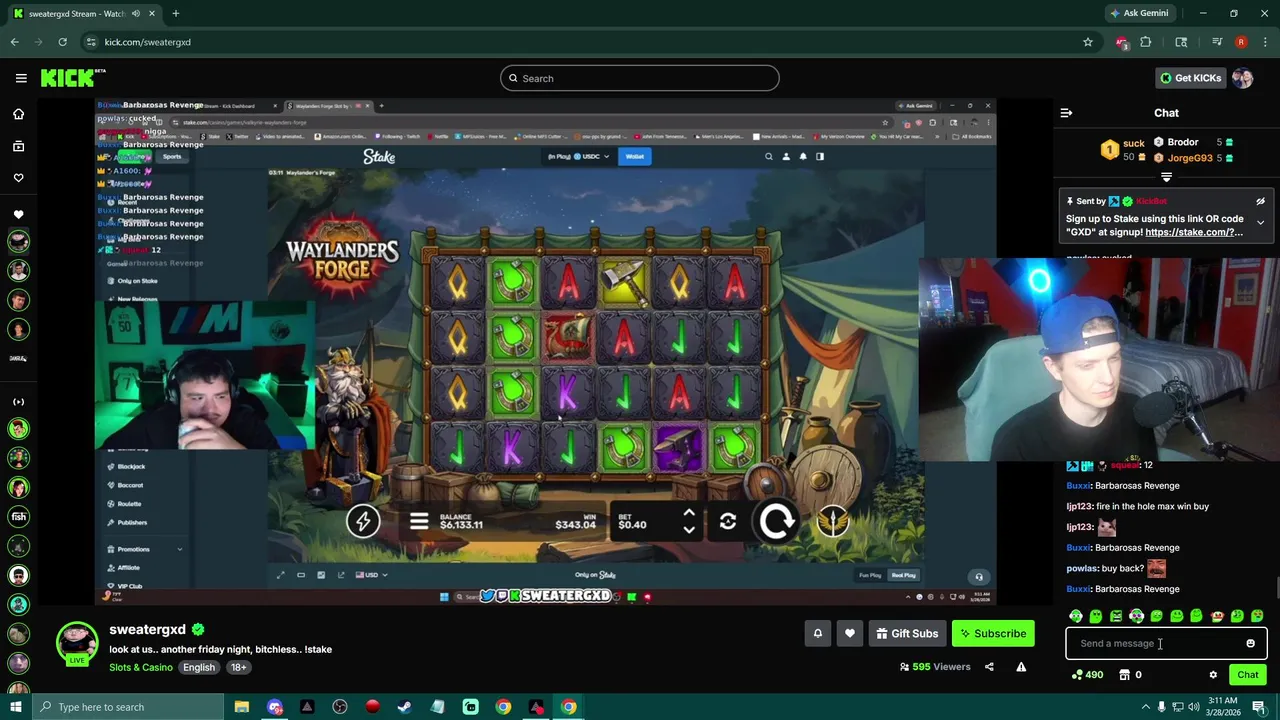Open Chrome media controls icon
Viewport: 1280px width, 720px height.
[x=1217, y=42]
